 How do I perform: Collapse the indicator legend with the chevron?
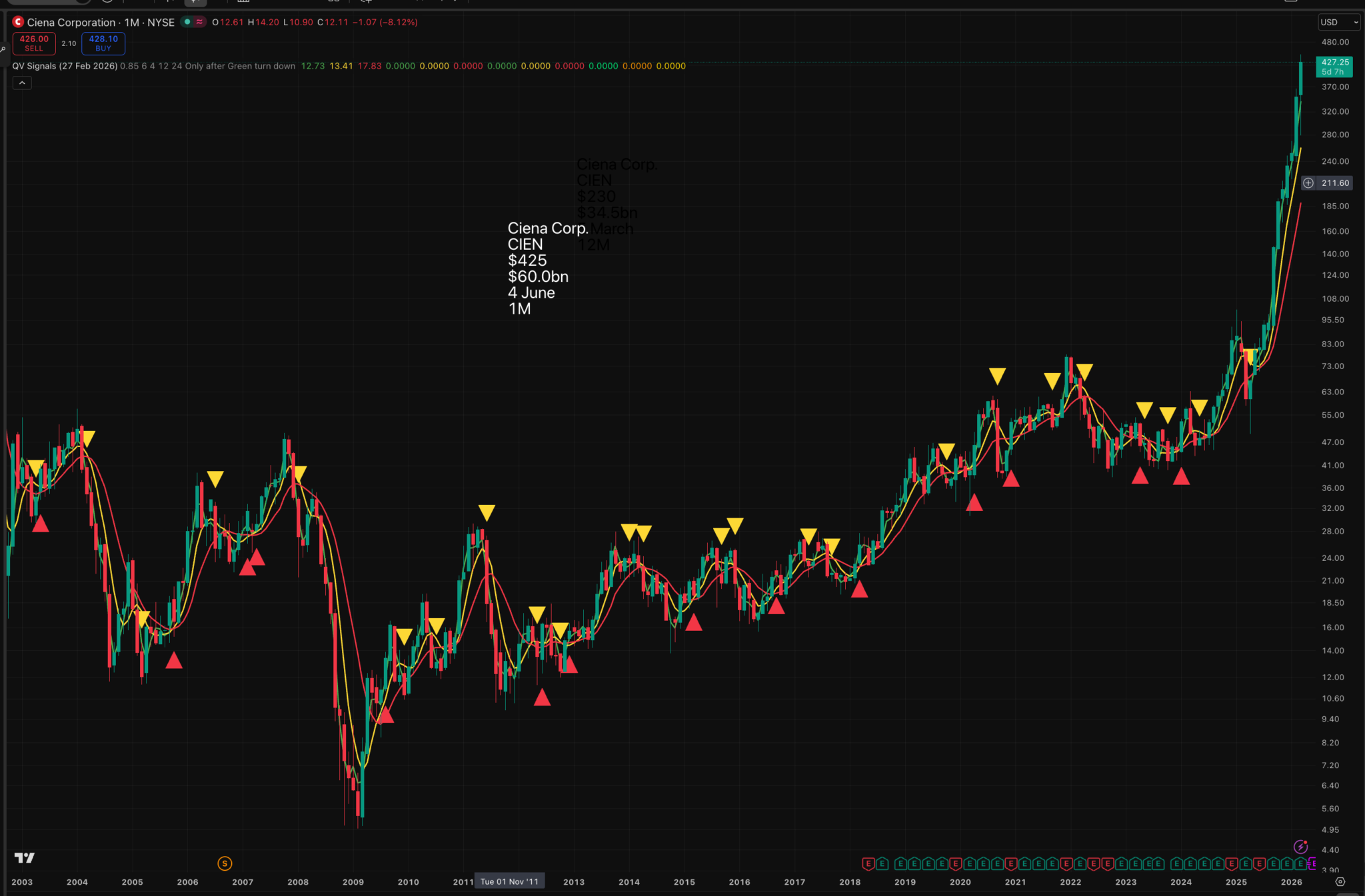22,83
